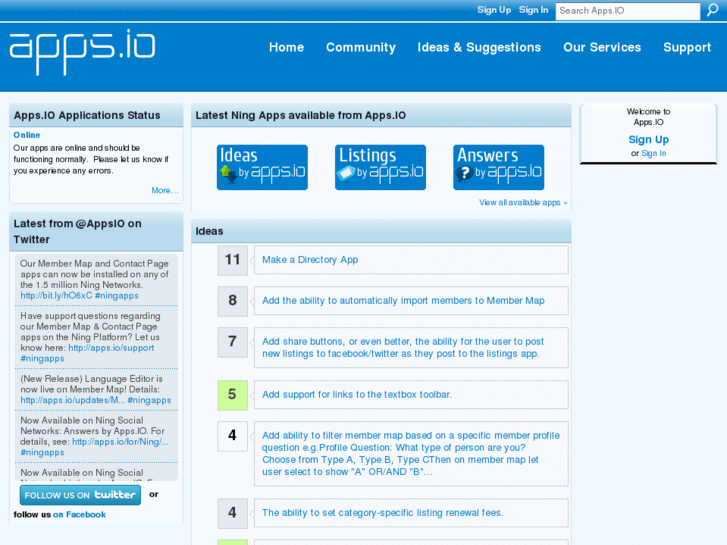Screen dimensions: 727x545
Task: Open Our Services menu item
Action: pyautogui.click(x=602, y=47)
